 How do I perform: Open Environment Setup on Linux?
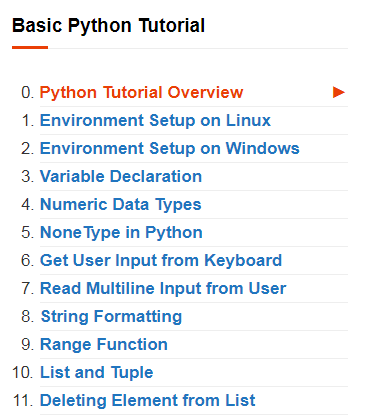[155, 120]
